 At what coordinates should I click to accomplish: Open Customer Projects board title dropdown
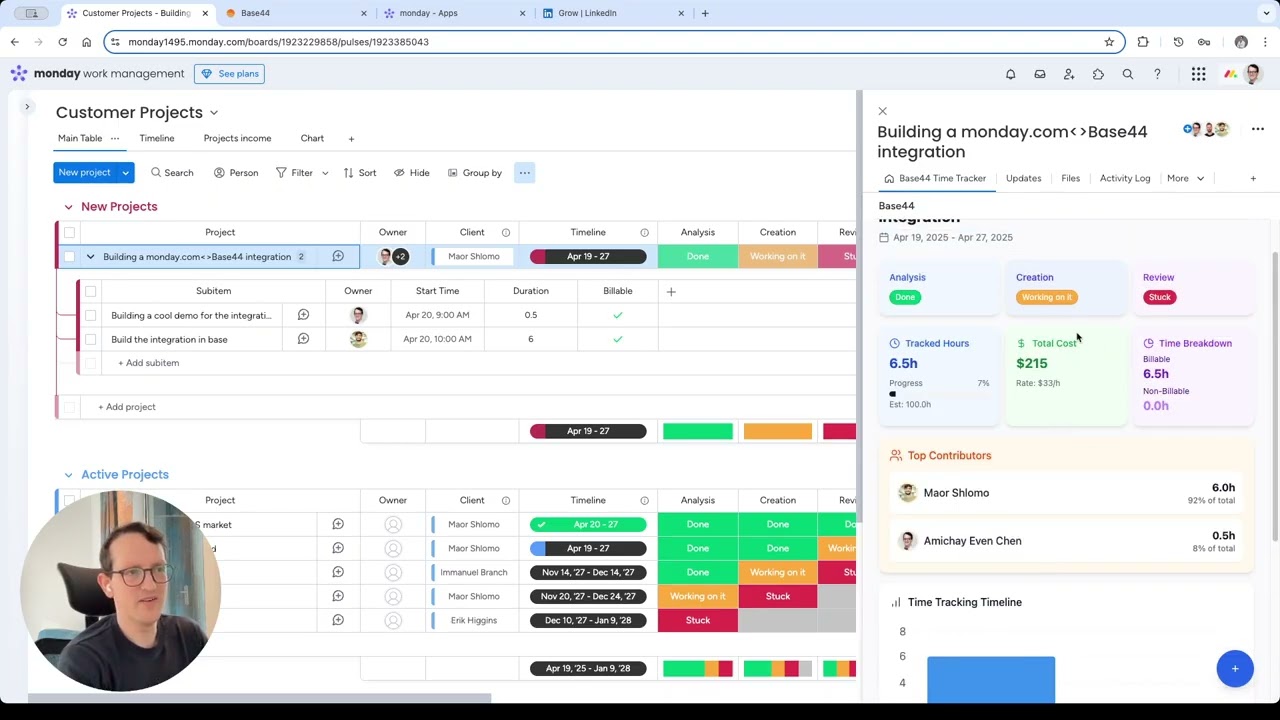pos(214,113)
